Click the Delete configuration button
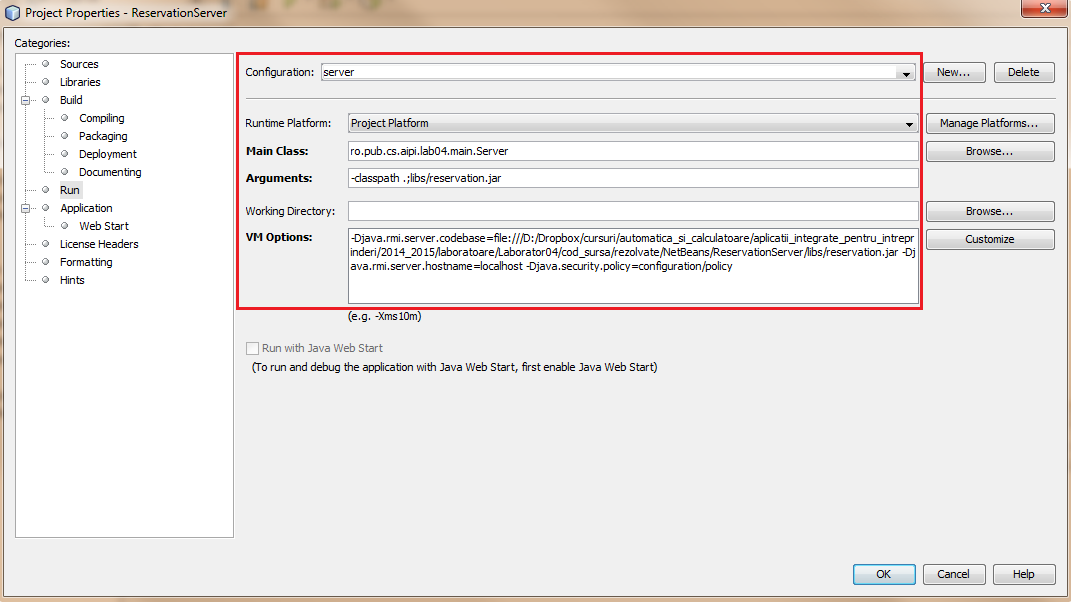The image size is (1071, 602). click(1023, 72)
